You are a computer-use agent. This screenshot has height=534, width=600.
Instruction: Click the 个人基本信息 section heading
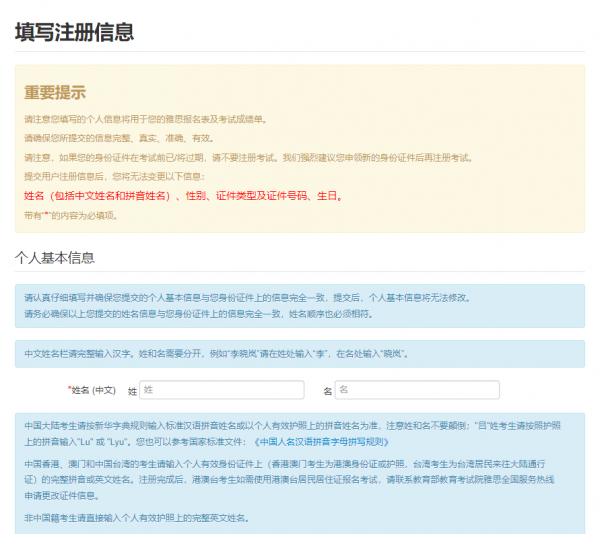click(55, 257)
